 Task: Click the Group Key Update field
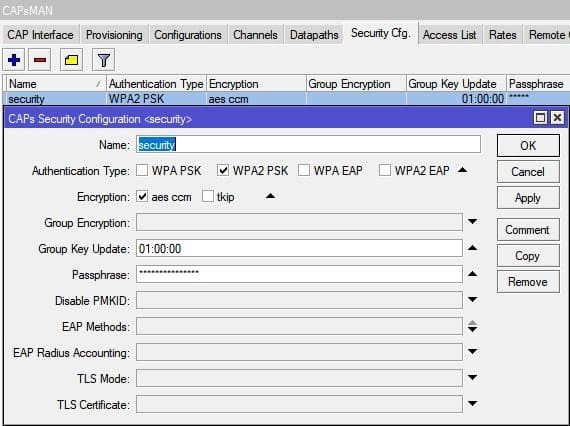coord(299,248)
